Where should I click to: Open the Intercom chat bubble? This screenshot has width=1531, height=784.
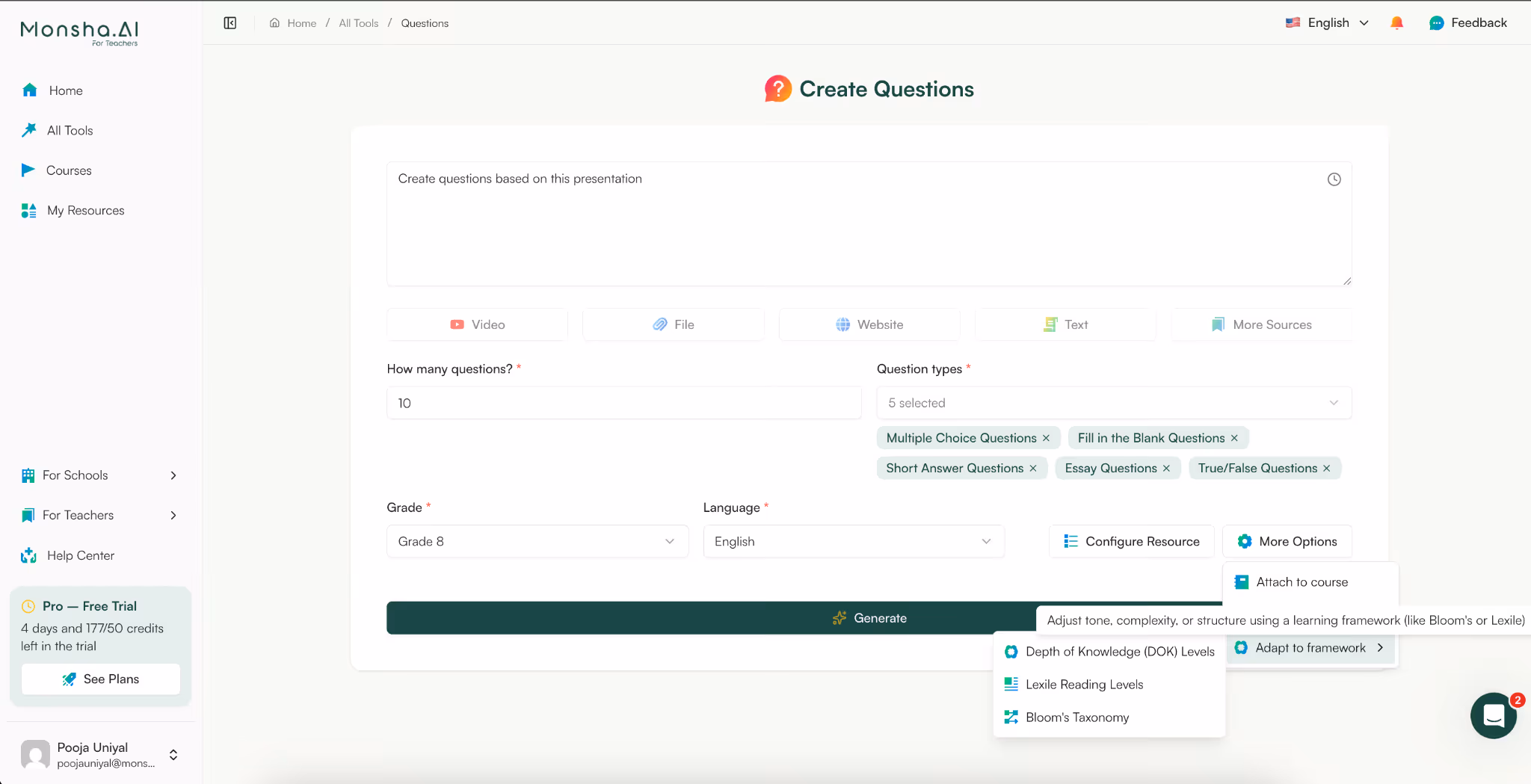1493,715
